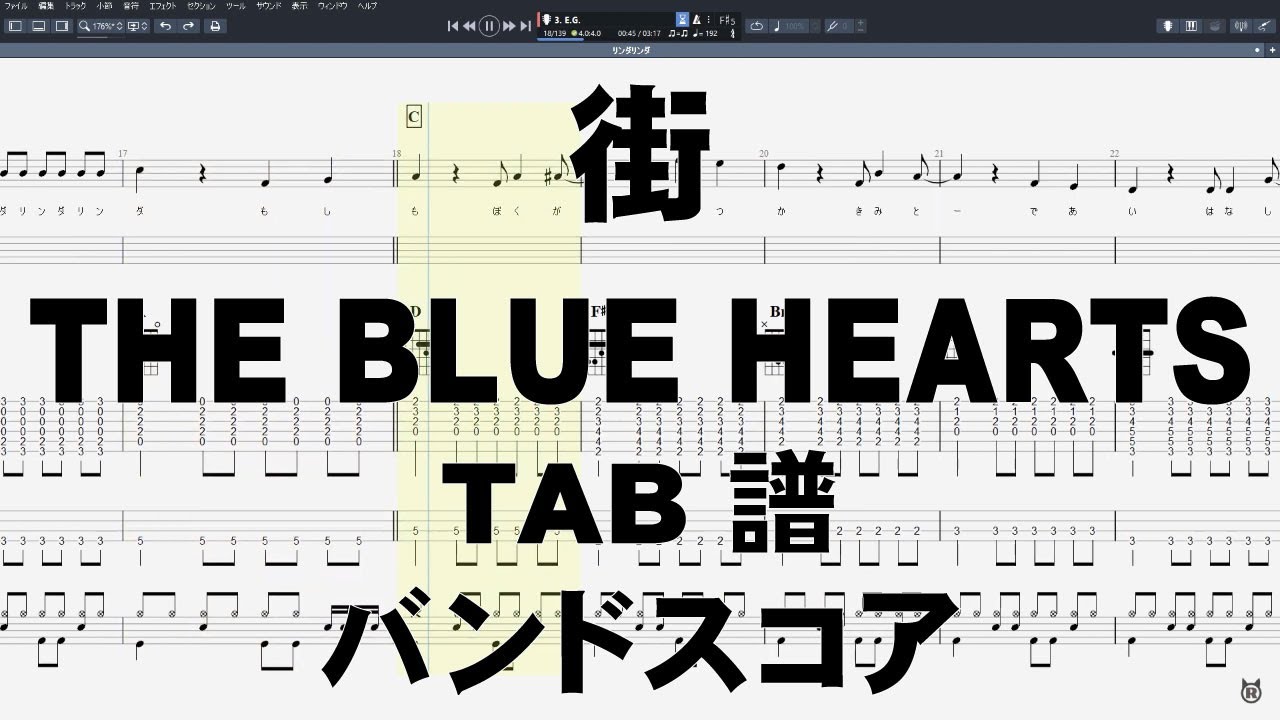Click the Undo arrow icon
Image resolution: width=1280 pixels, height=720 pixels.
[x=166, y=26]
